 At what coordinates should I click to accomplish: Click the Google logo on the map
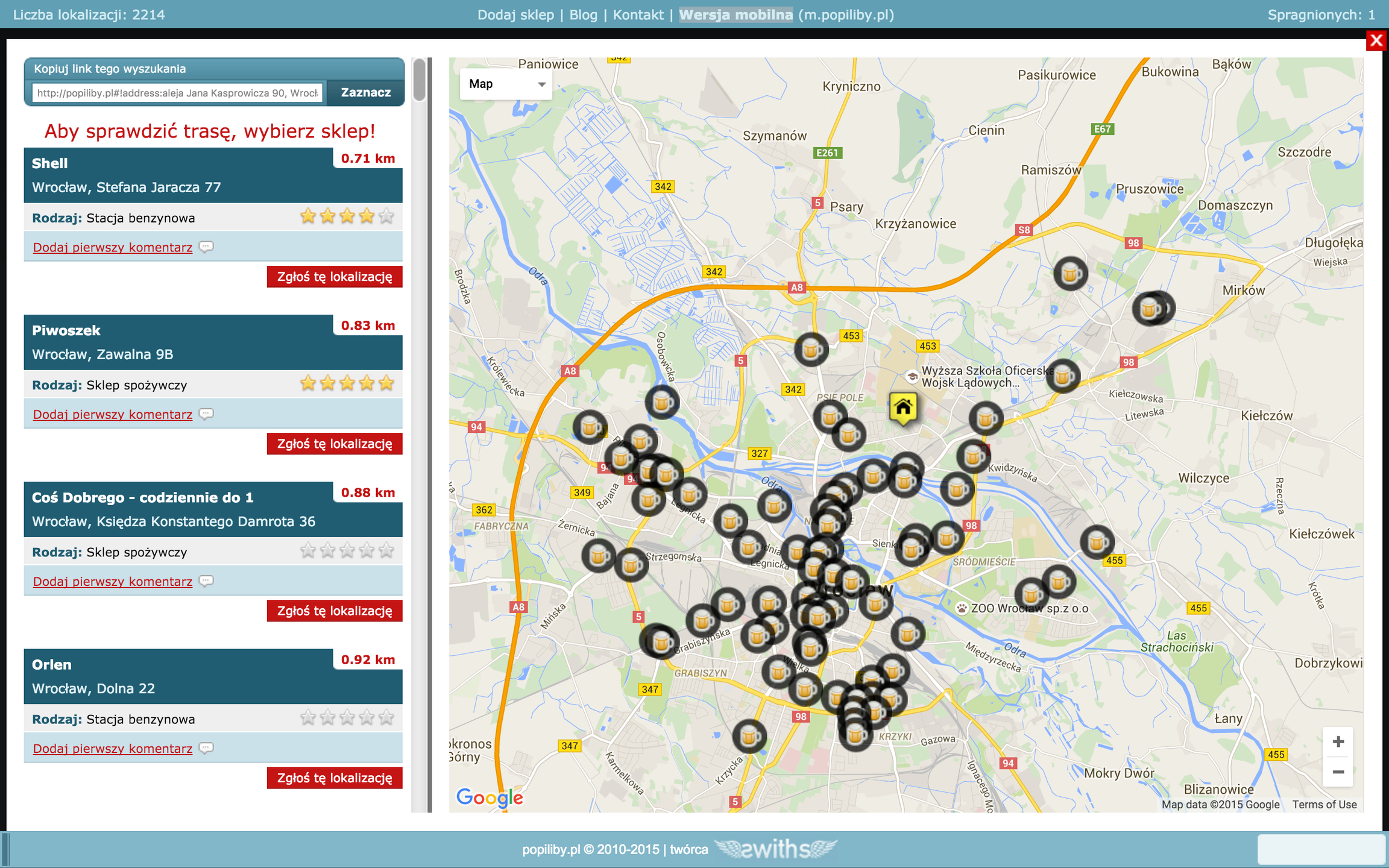tap(490, 797)
